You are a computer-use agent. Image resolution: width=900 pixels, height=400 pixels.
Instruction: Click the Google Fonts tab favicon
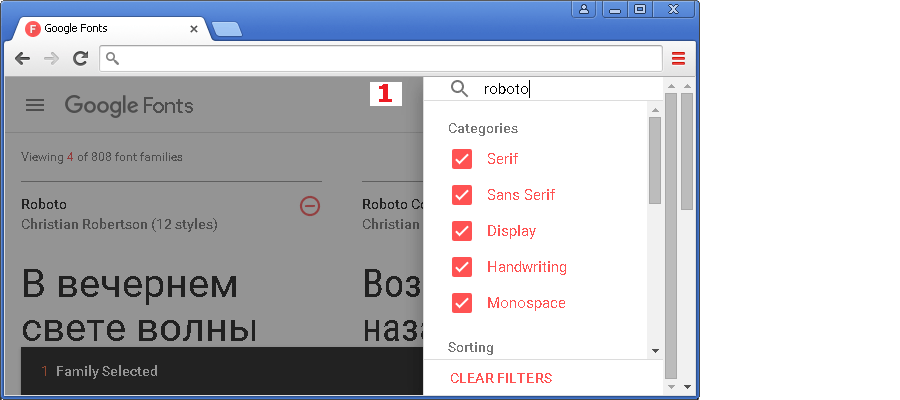(33, 28)
